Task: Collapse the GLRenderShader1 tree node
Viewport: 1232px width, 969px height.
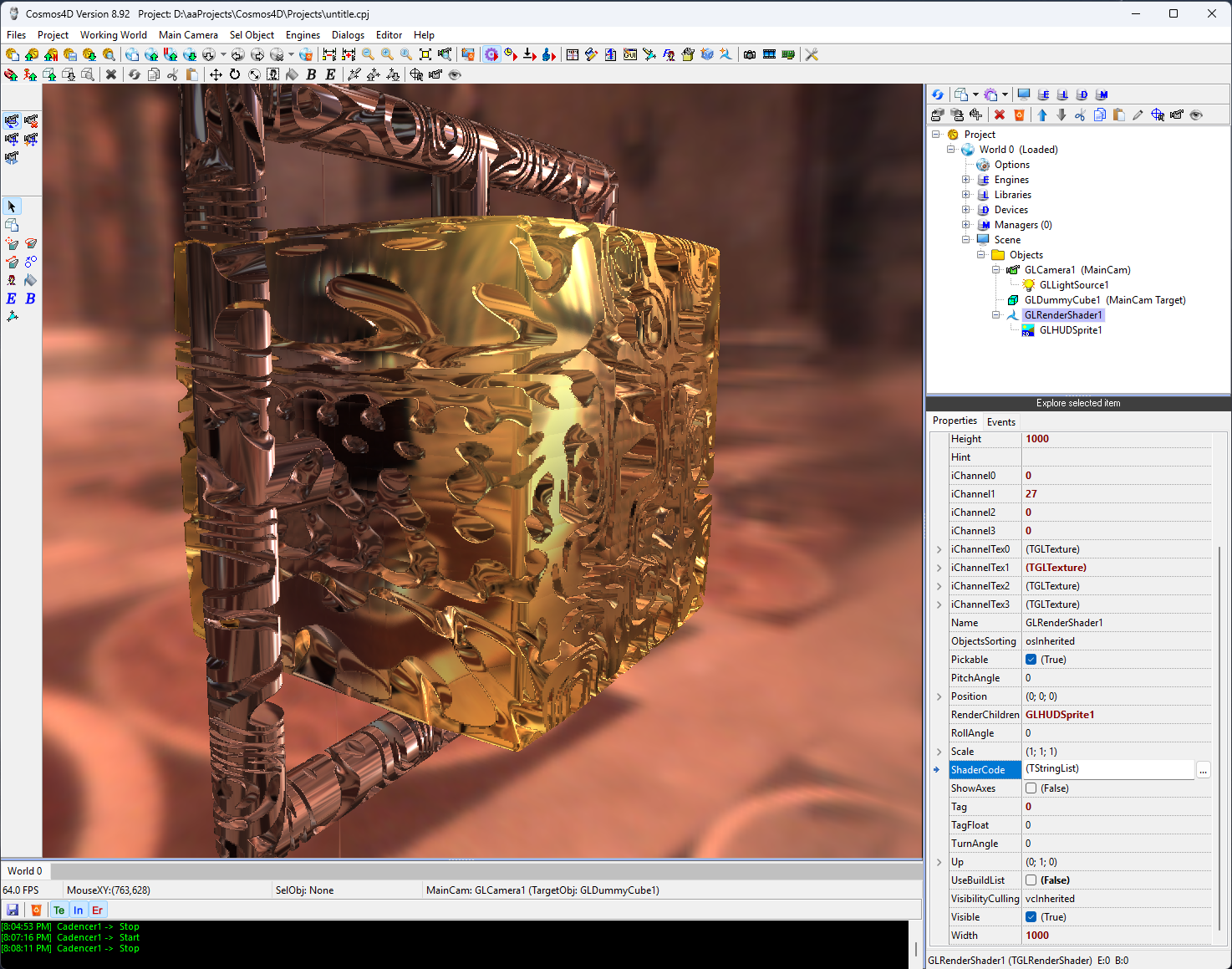Action: [996, 315]
